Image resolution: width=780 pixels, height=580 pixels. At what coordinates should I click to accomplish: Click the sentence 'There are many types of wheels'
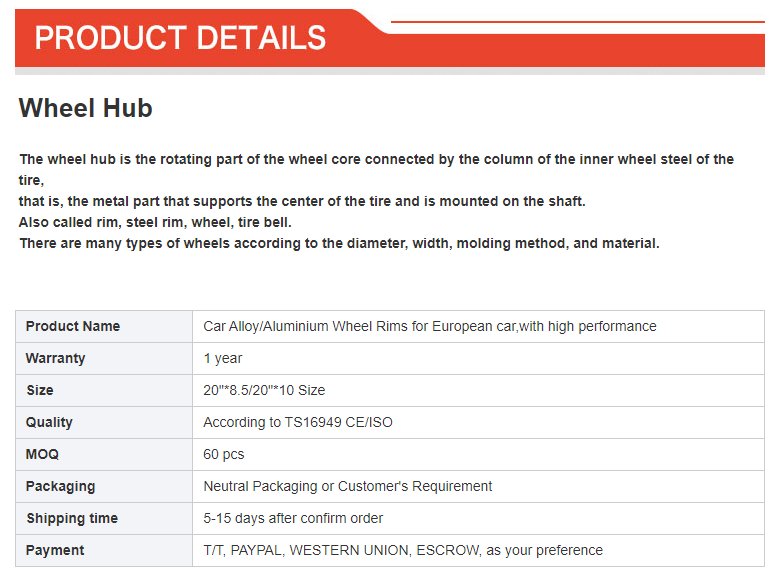point(339,244)
